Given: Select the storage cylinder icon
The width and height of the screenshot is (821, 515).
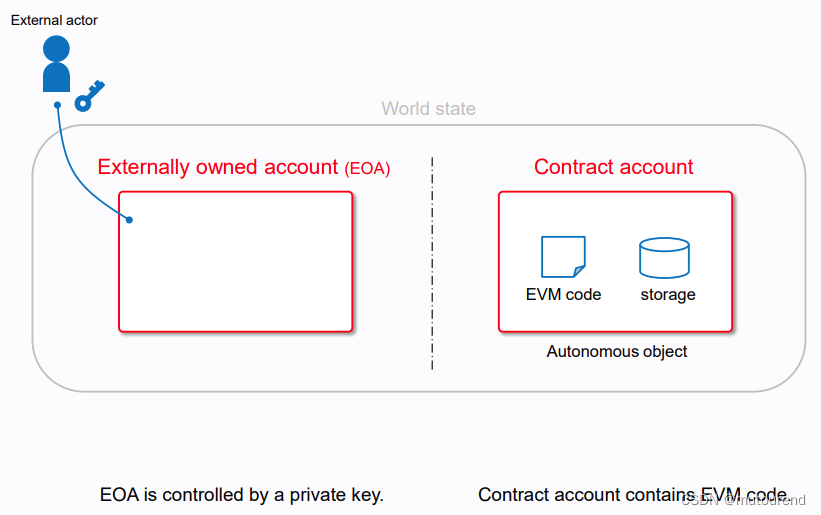Looking at the screenshot, I should point(664,258).
